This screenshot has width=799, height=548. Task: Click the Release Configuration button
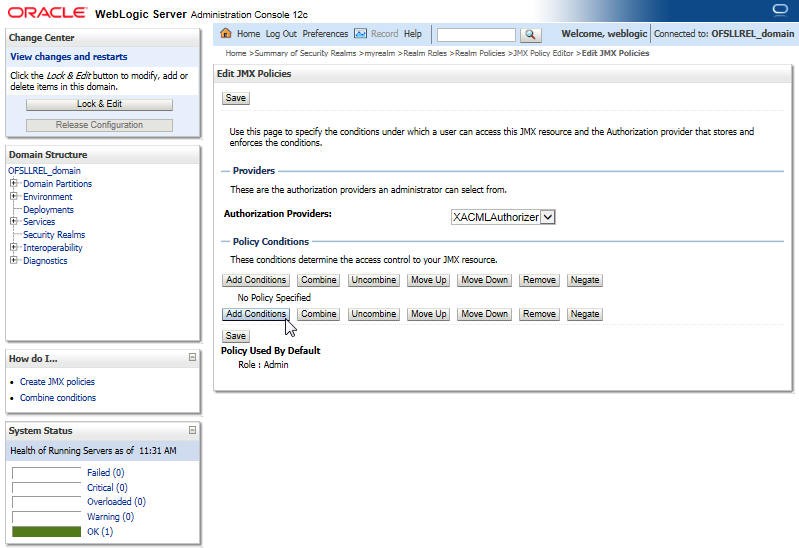tap(99, 125)
